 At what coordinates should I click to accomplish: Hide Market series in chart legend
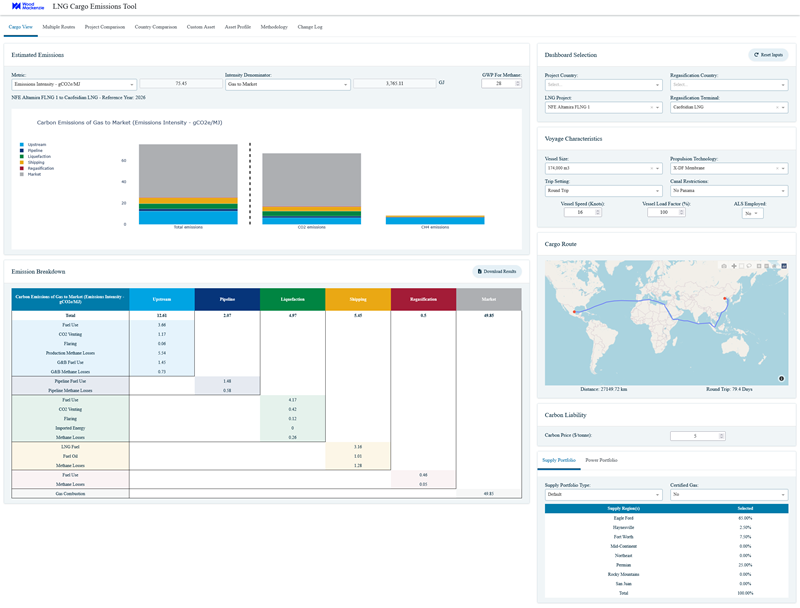(x=32, y=173)
